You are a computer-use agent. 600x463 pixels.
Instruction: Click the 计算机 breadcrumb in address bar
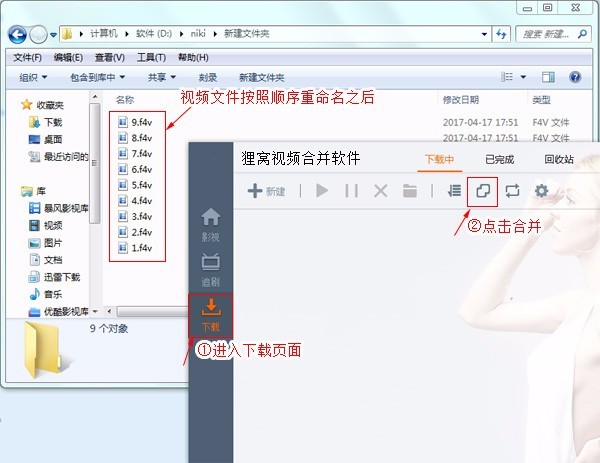104,34
